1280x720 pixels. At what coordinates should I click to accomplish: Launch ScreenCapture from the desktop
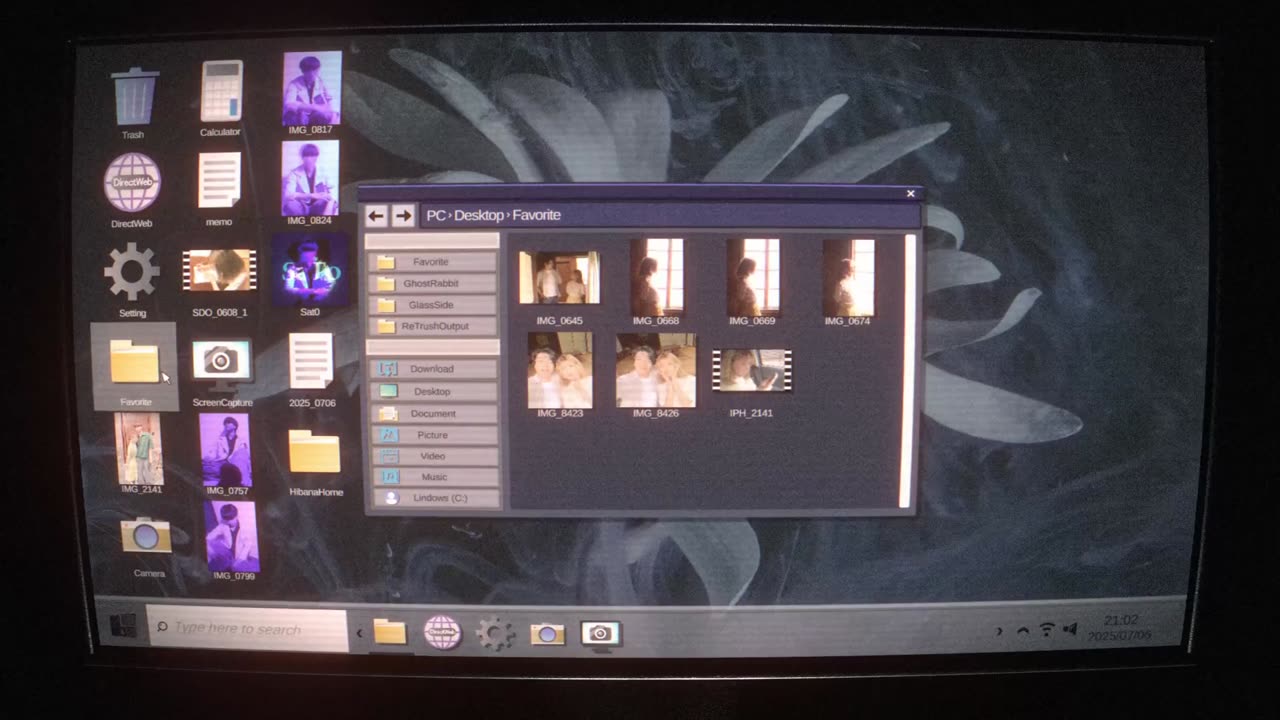221,363
